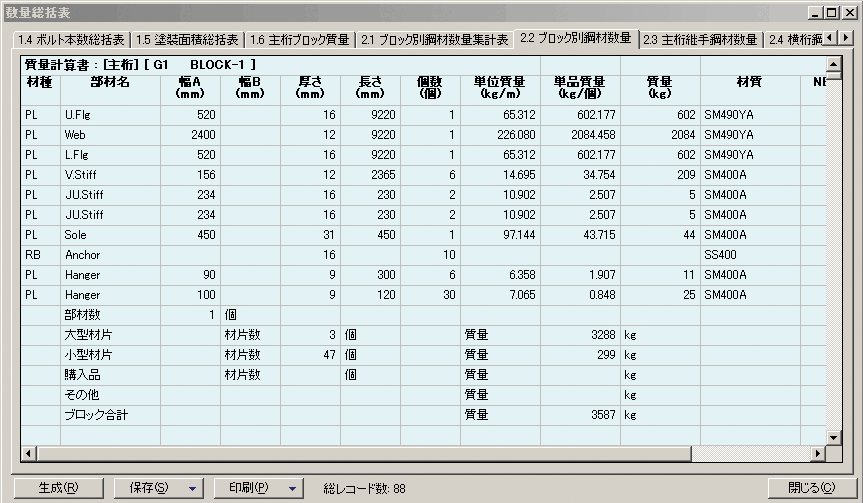Click the large piece mass 3288
Screen dimensions: 863x503
pos(581,335)
